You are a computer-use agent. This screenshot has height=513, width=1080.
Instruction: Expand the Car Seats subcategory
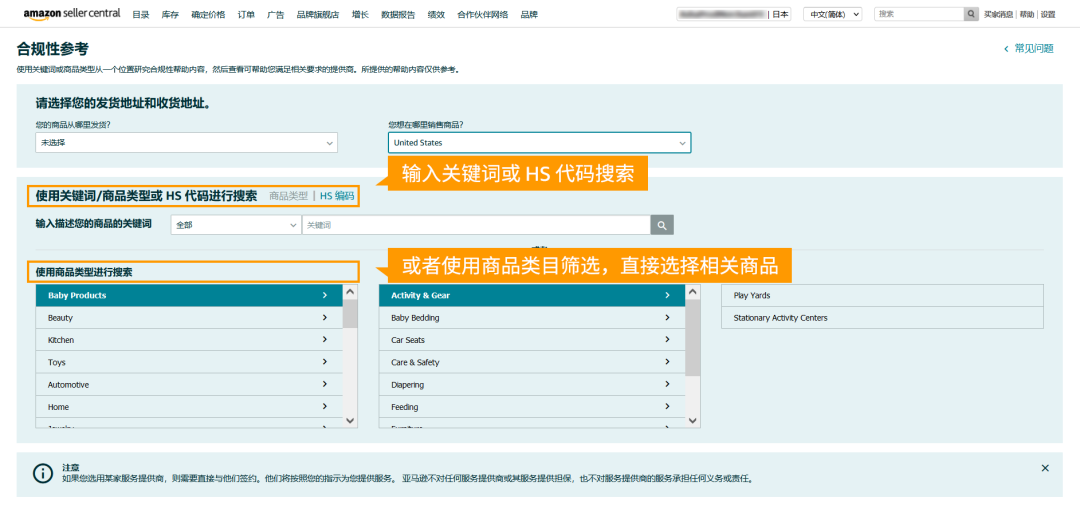(x=531, y=340)
